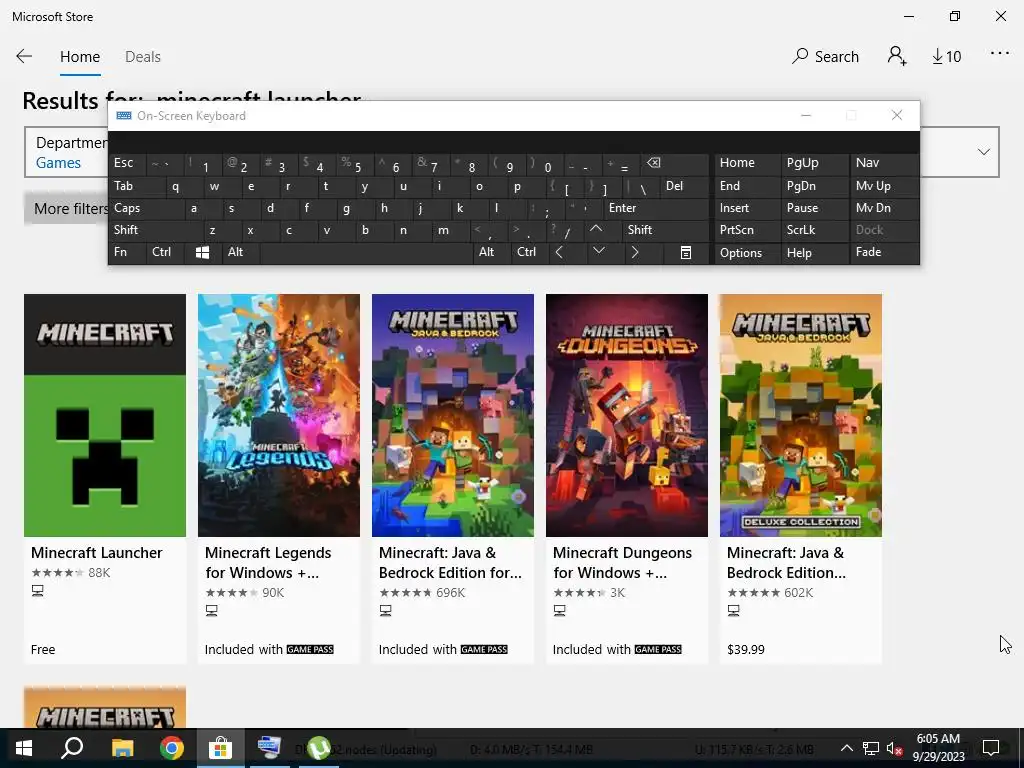Select the Minecraft Legends for Windows title
1024x768 pixels.
(x=268, y=562)
